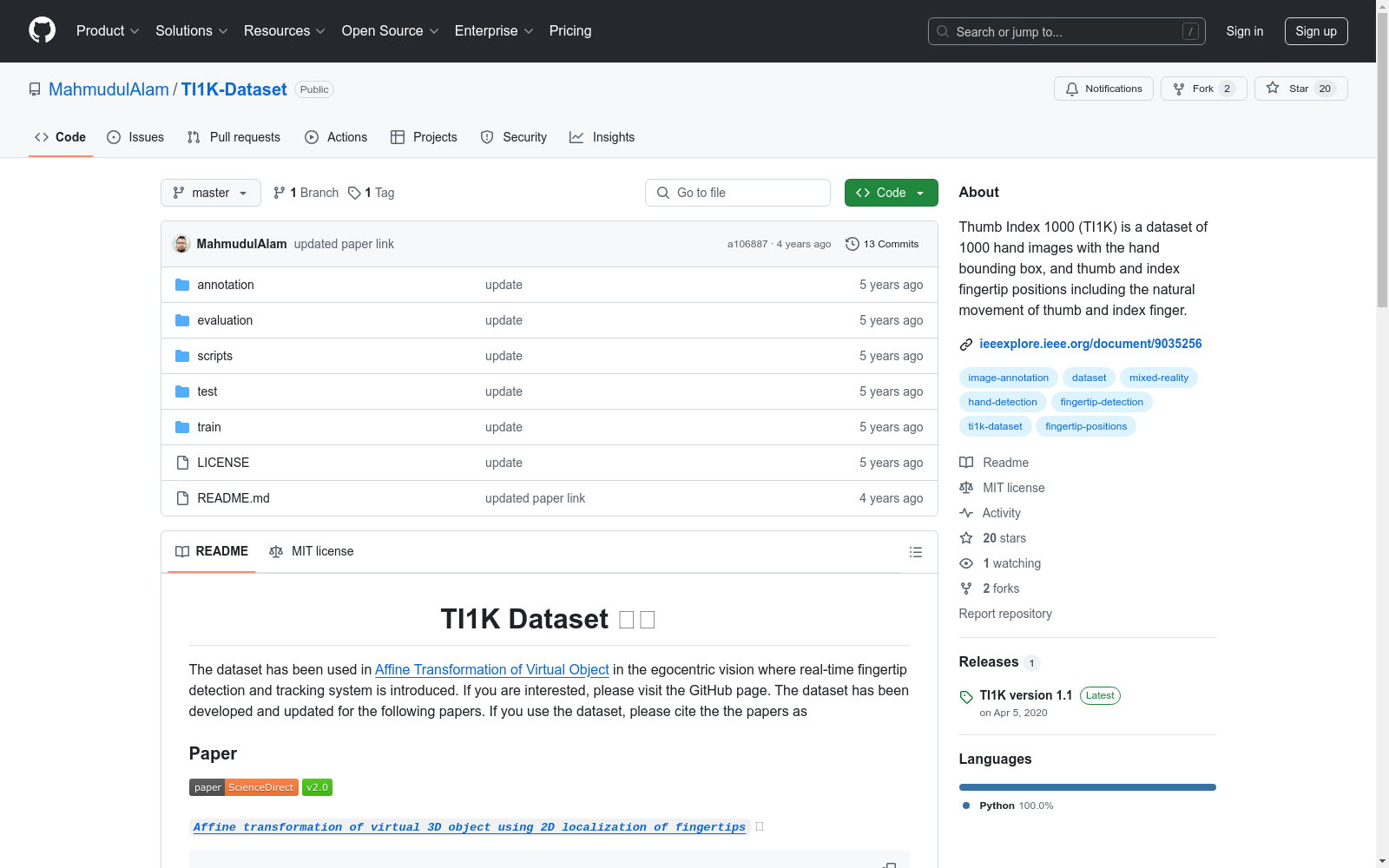Click the fingertip-detection topic tag
The image size is (1389, 868).
[x=1102, y=402]
